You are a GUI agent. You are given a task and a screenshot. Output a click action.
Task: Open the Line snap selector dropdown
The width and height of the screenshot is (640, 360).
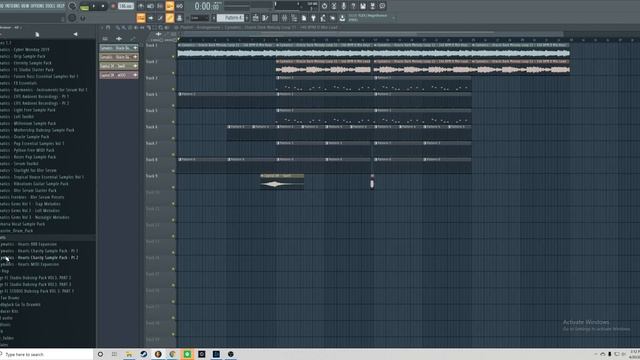(200, 18)
